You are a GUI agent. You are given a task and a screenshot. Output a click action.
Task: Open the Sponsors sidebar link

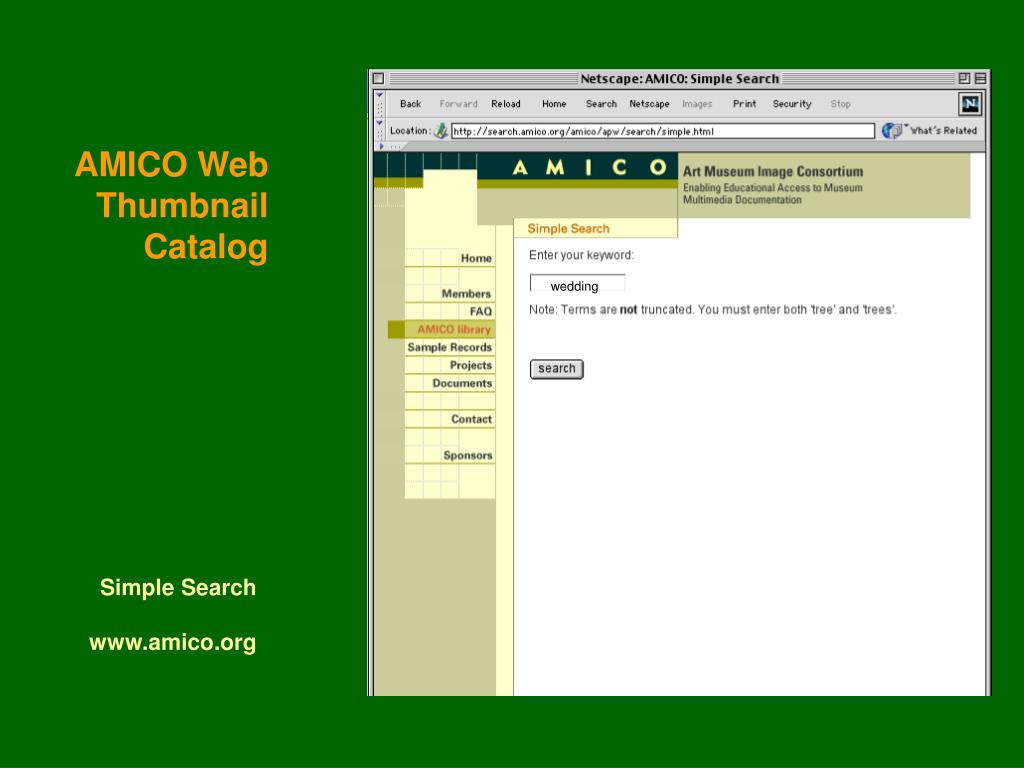pos(468,455)
